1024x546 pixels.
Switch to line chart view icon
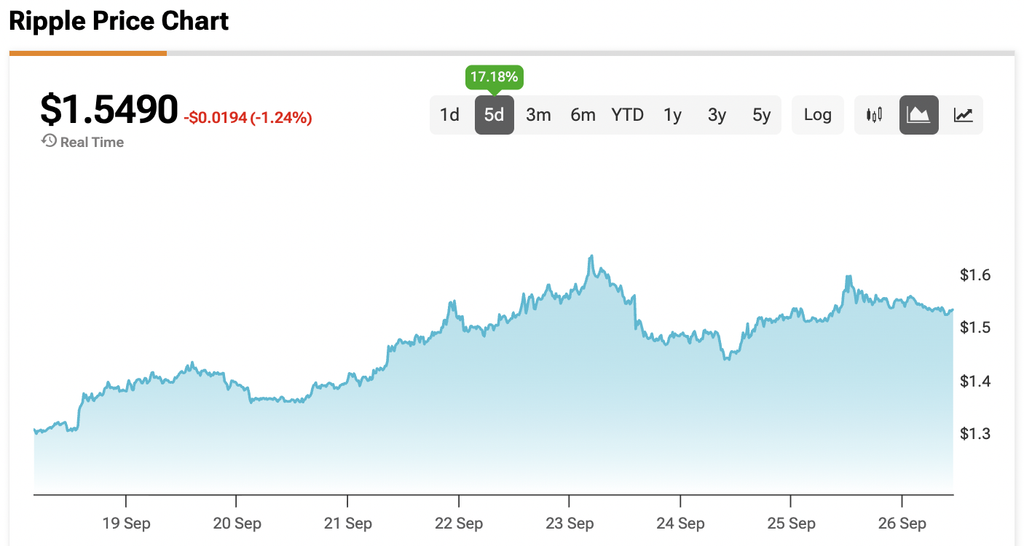tap(963, 115)
